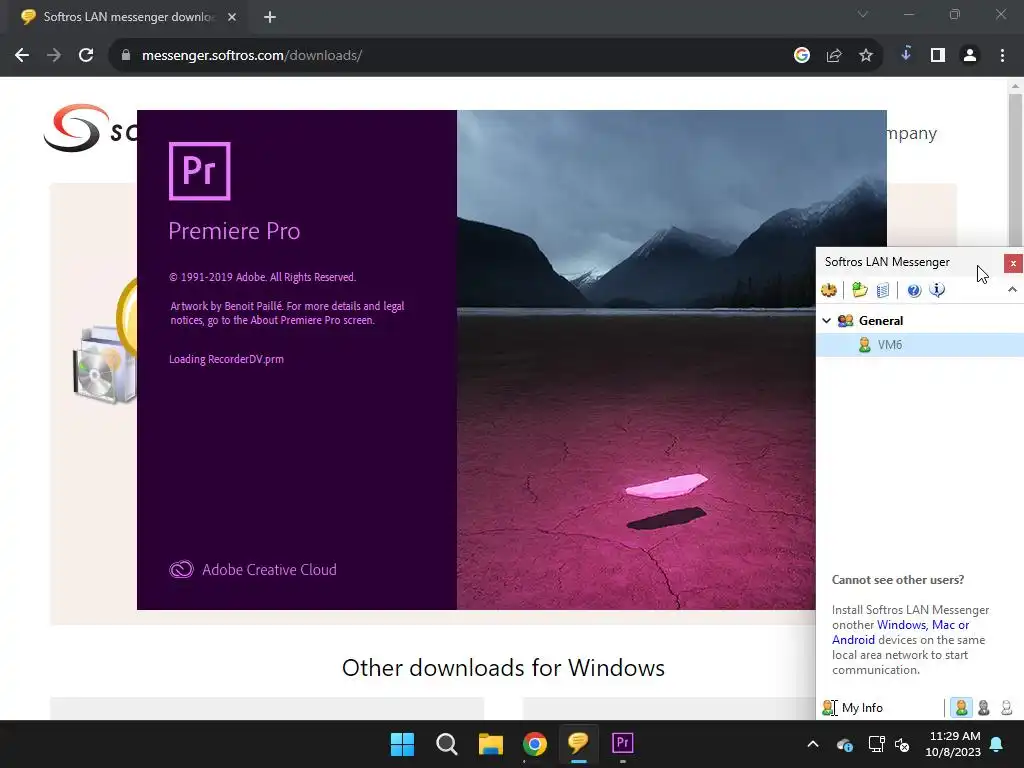Click the address bar URL

click(252, 56)
